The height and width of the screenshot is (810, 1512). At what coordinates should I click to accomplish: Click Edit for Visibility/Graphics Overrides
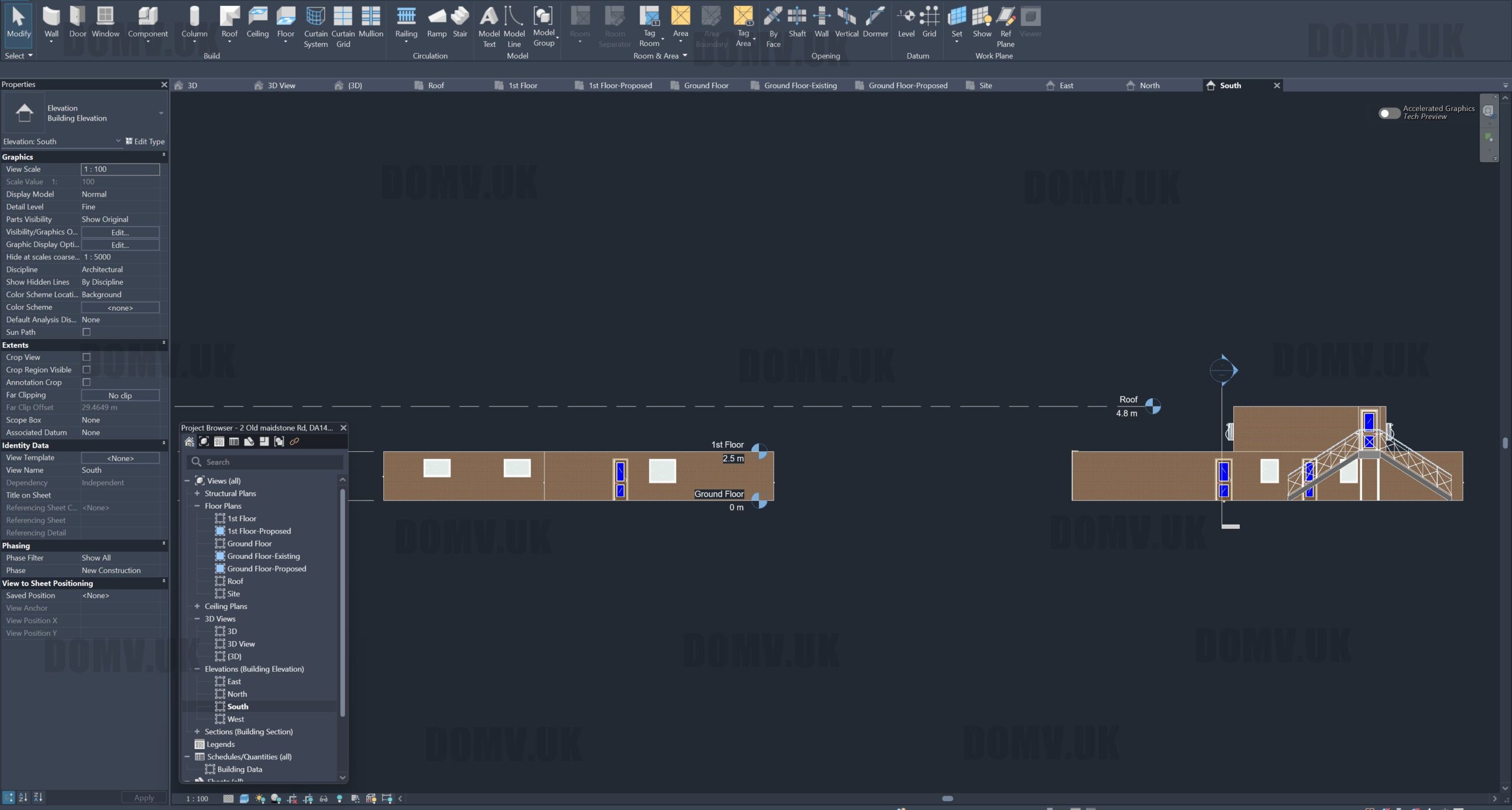click(120, 232)
